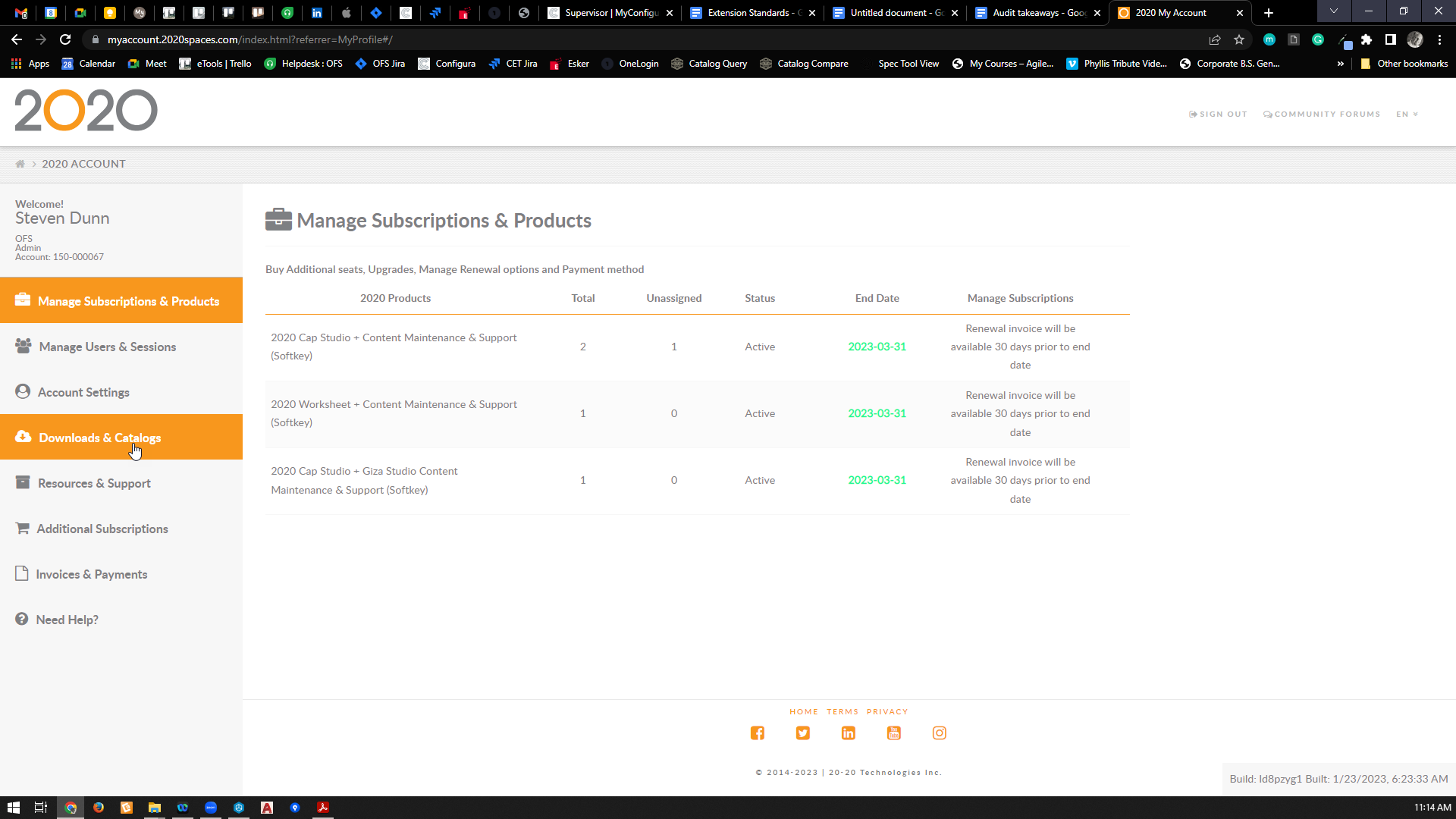The width and height of the screenshot is (1456, 819).
Task: Open Chrome extensions puzzle icon
Action: (x=1367, y=39)
